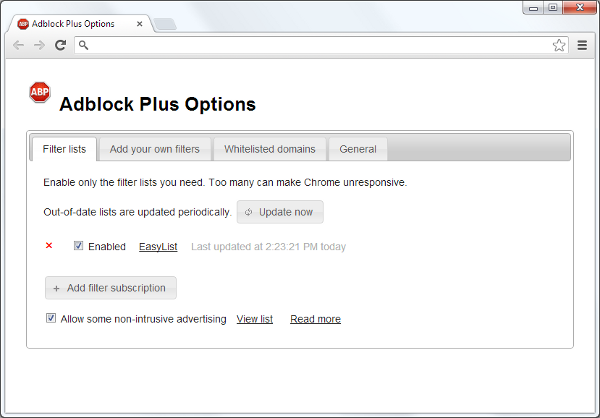The height and width of the screenshot is (418, 600).
Task: Follow the View list link
Action: (254, 319)
